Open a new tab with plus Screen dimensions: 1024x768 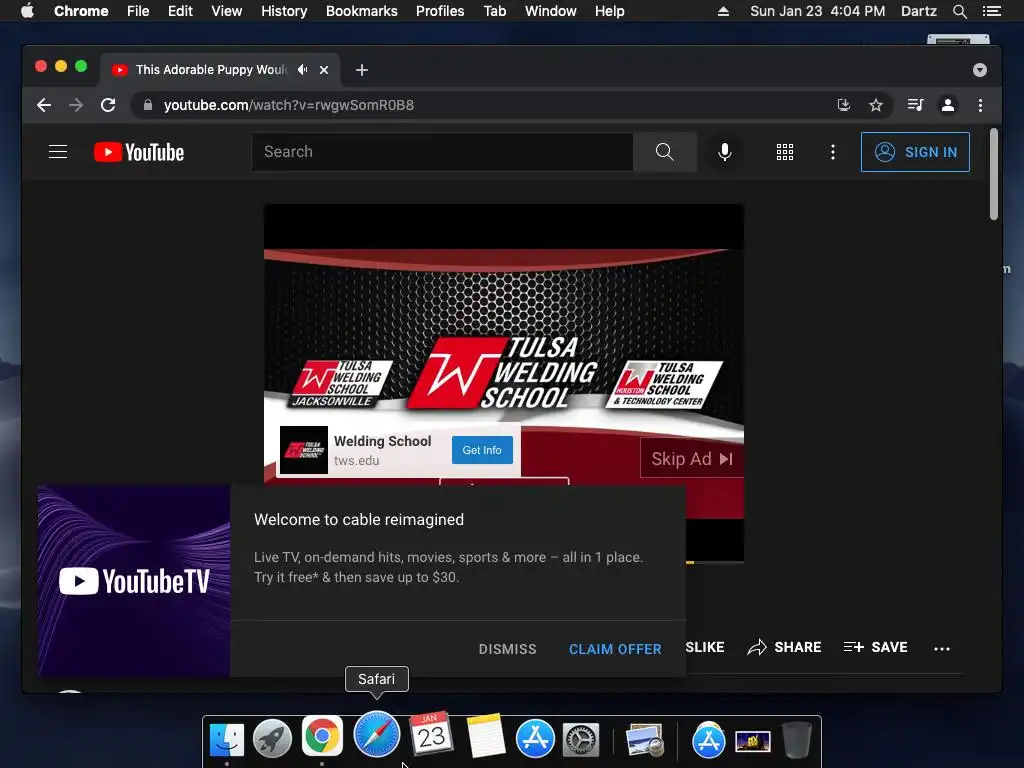(x=362, y=70)
